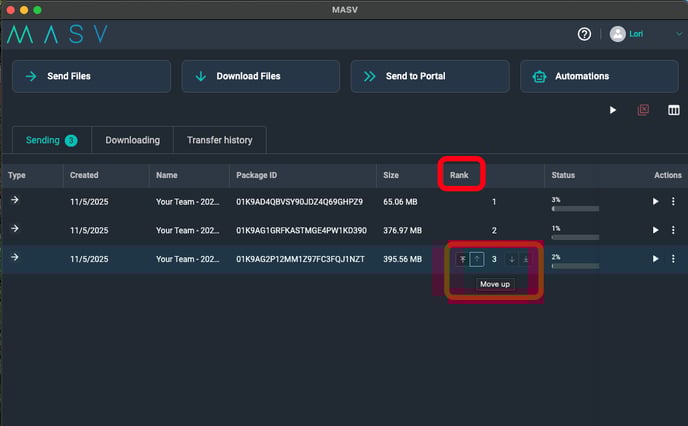Click send arrow icon of 376.97 MB row

tap(15, 228)
